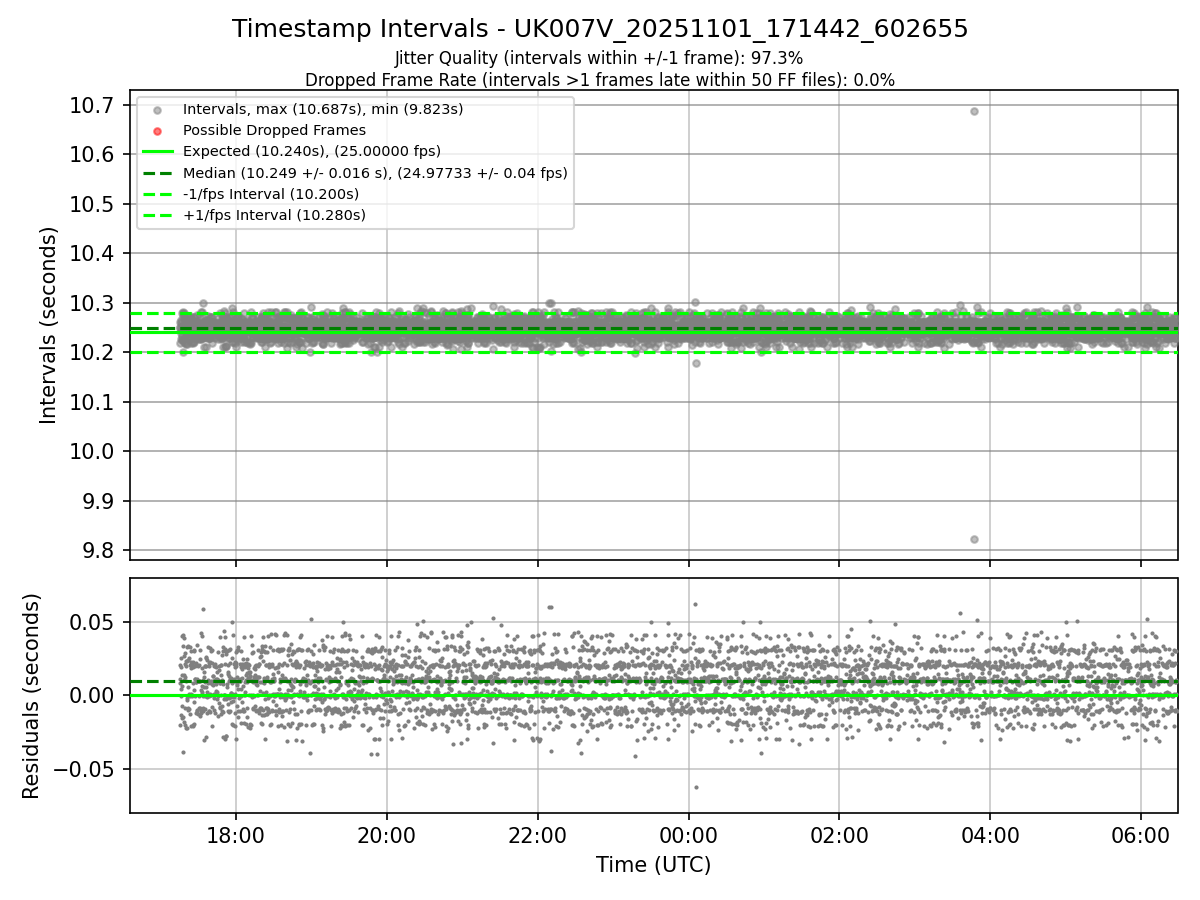Click the 'Intervals (seconds)' y-axis label
The height and width of the screenshot is (900, 1200).
click(x=48, y=325)
